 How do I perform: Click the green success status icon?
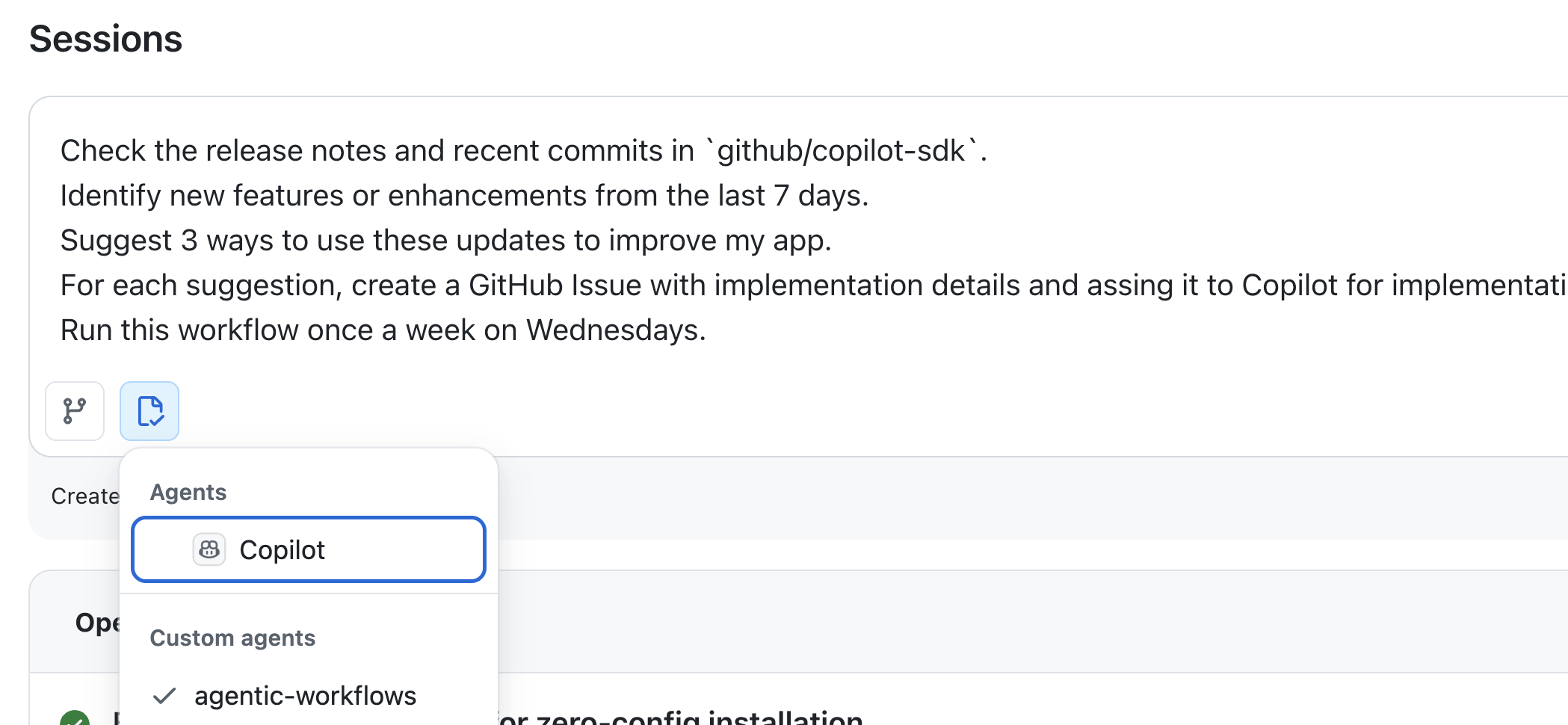75,718
